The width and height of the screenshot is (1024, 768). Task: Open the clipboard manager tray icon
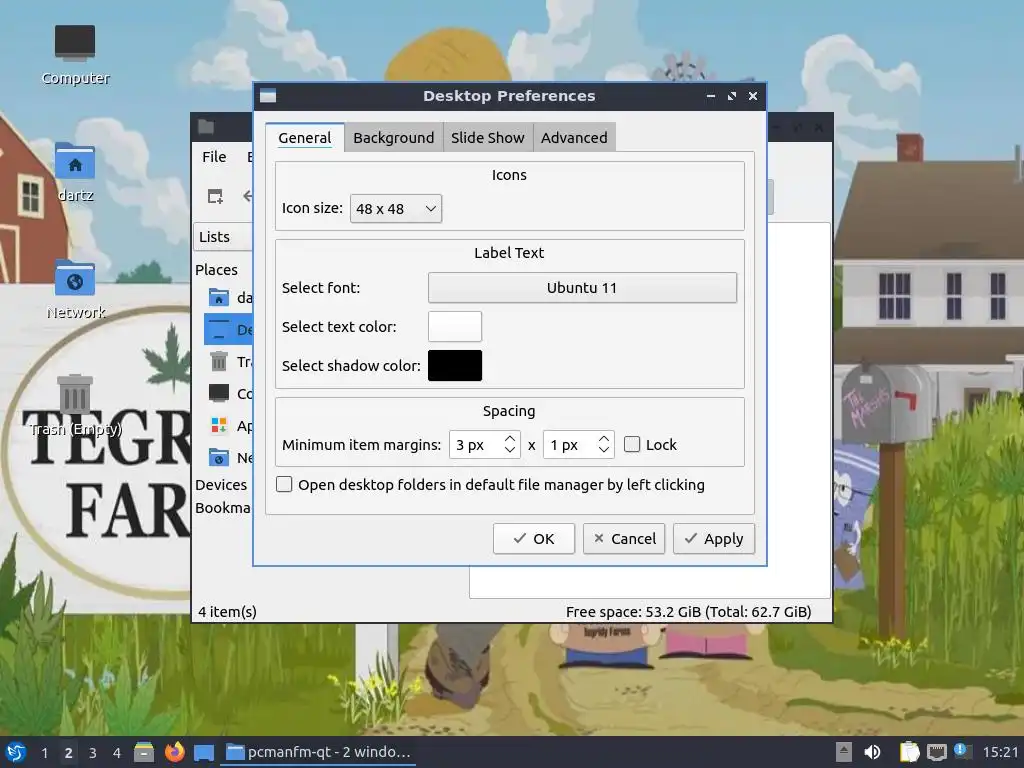click(x=908, y=752)
